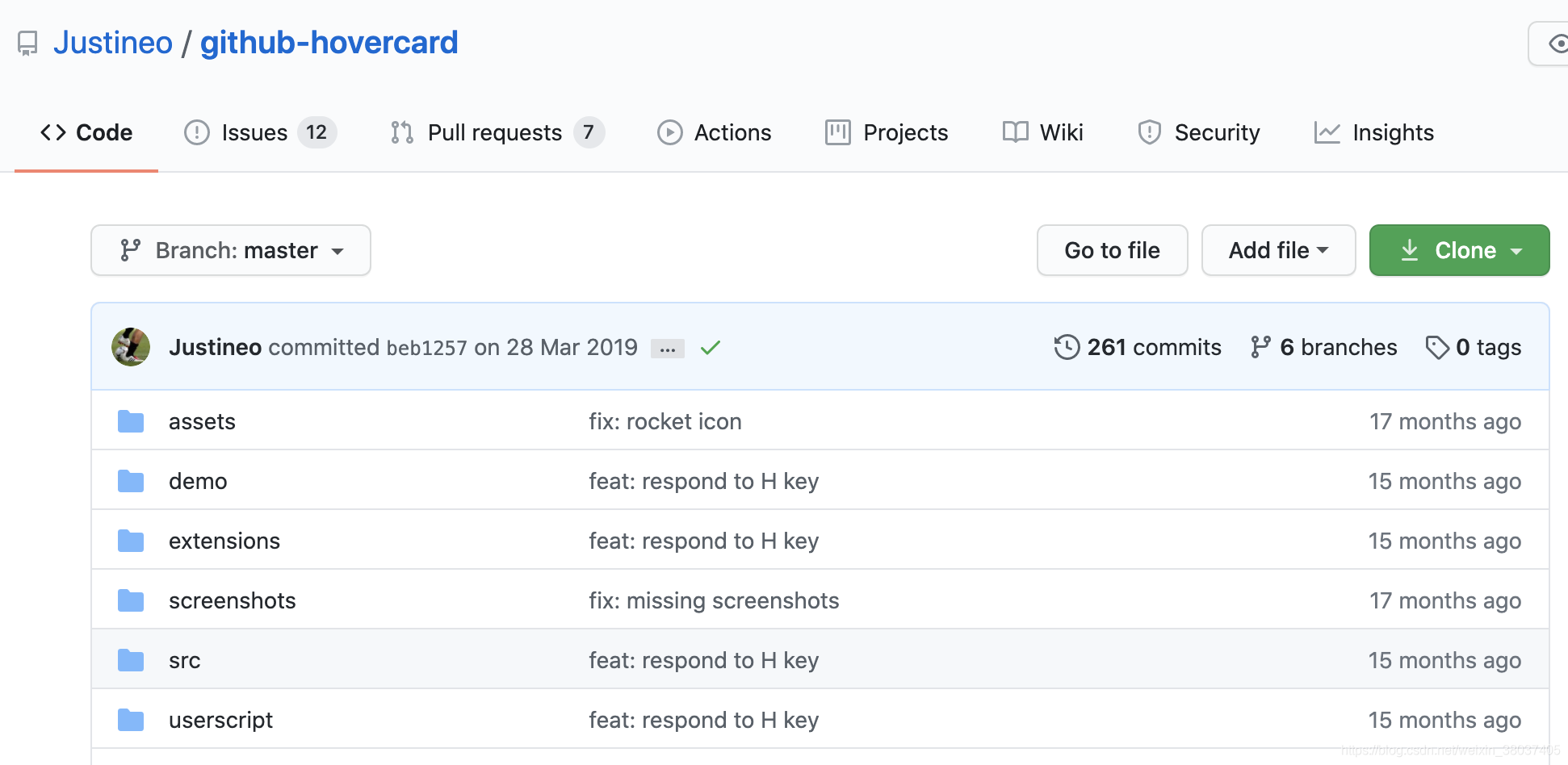The image size is (1568, 765).
Task: Switch to the Code tab
Action: [x=86, y=132]
